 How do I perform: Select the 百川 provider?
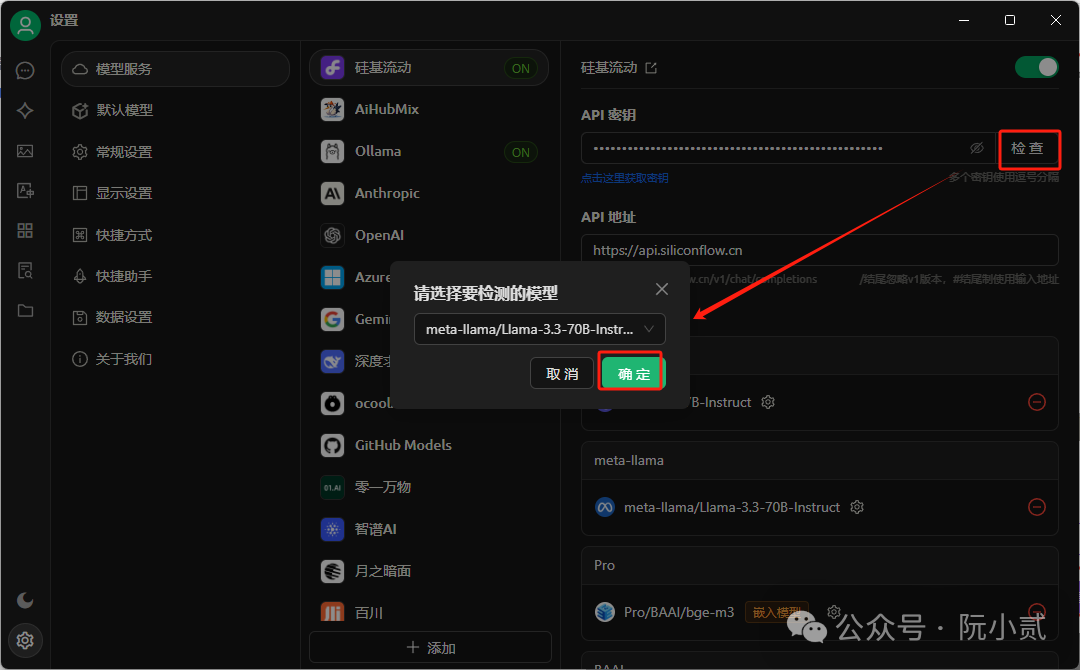coord(429,612)
